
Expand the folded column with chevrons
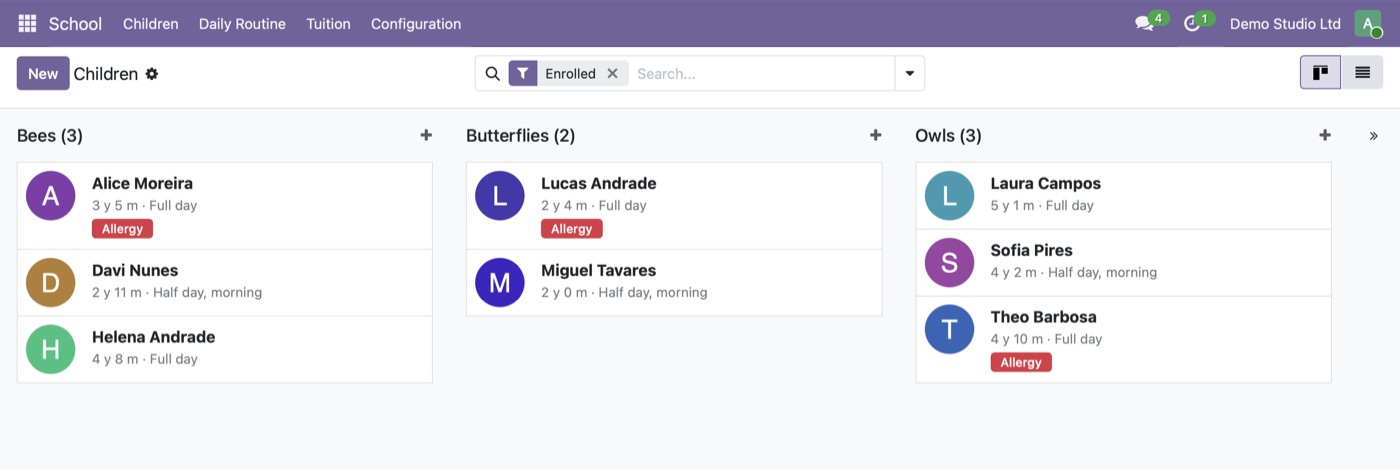click(x=1373, y=135)
